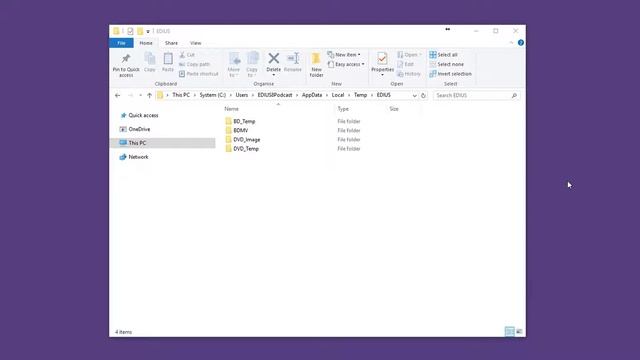Select This PC in navigation pane
This screenshot has height=360, width=640.
pyautogui.click(x=162, y=143)
